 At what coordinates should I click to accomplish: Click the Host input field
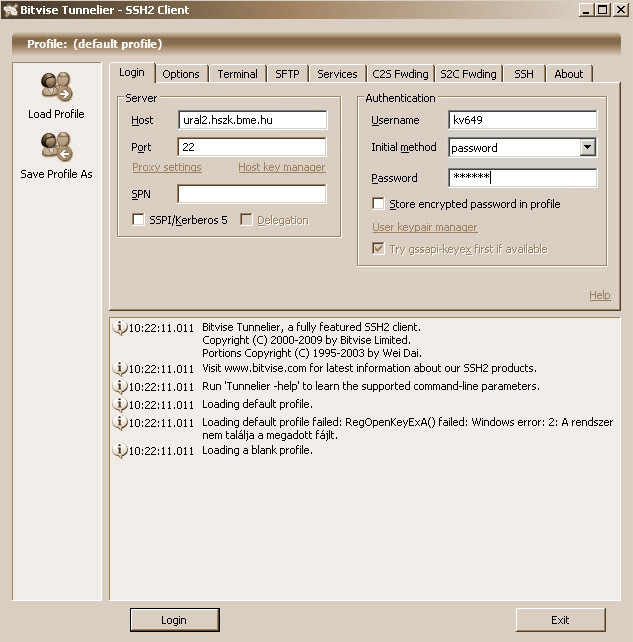(252, 120)
